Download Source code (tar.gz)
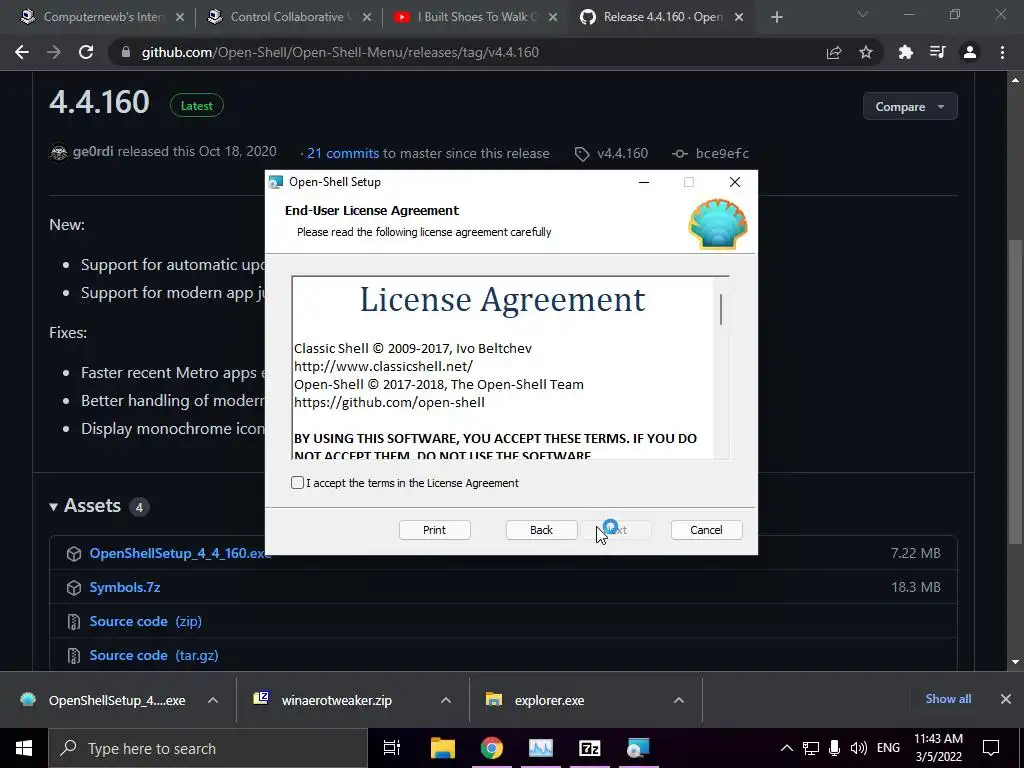Image resolution: width=1024 pixels, height=768 pixels. [x=153, y=655]
